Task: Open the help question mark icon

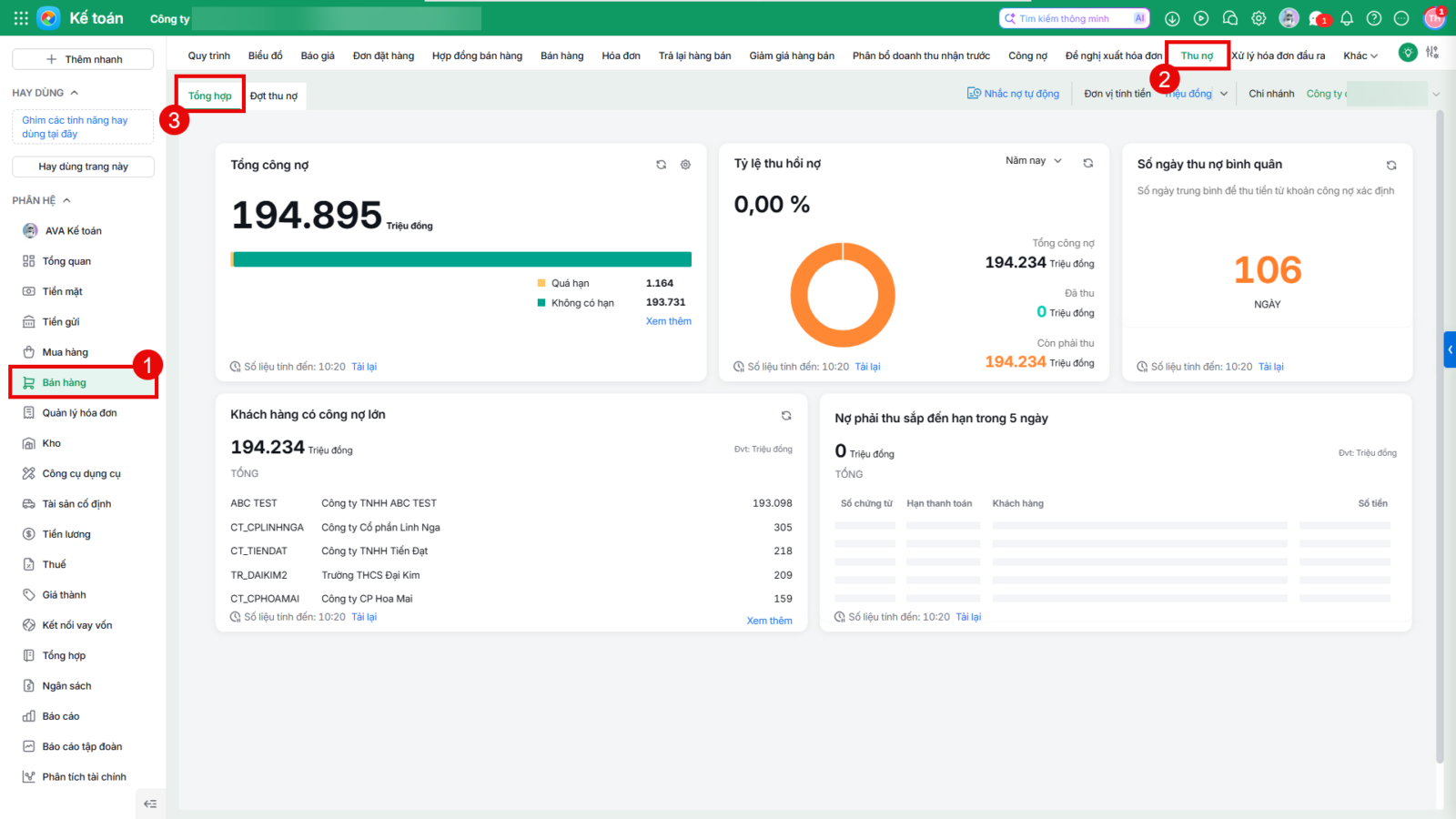Action: pos(1374,18)
